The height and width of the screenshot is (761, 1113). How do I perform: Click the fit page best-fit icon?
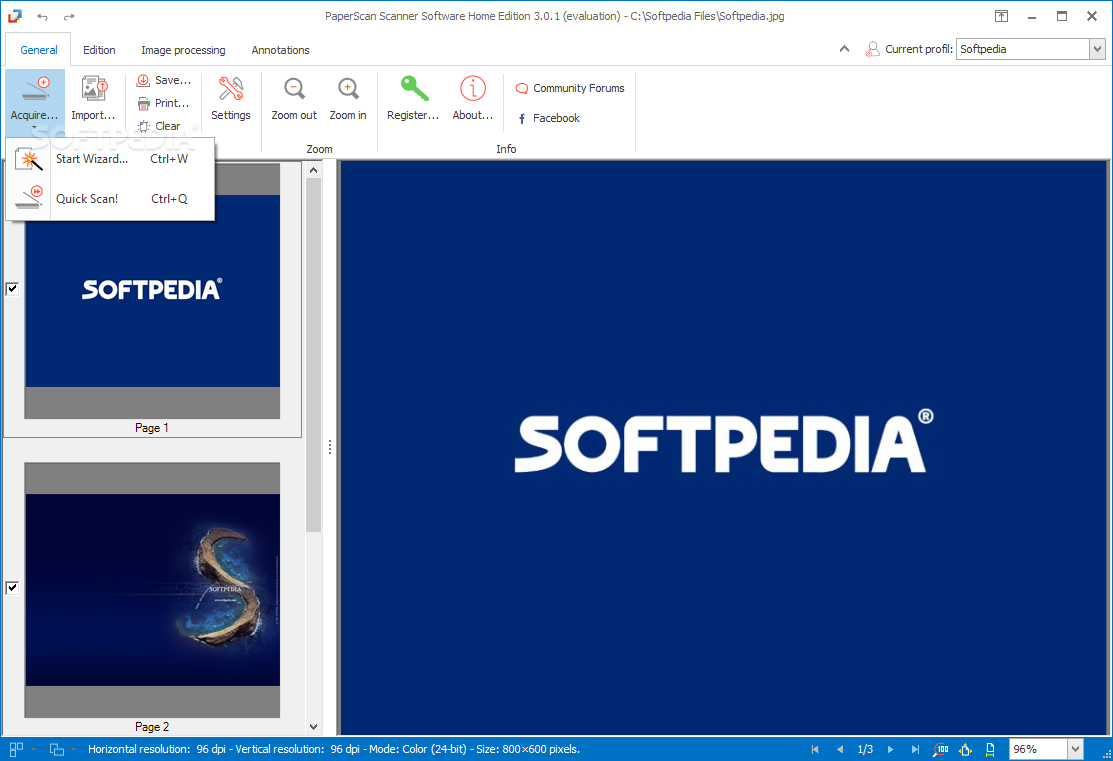click(965, 749)
